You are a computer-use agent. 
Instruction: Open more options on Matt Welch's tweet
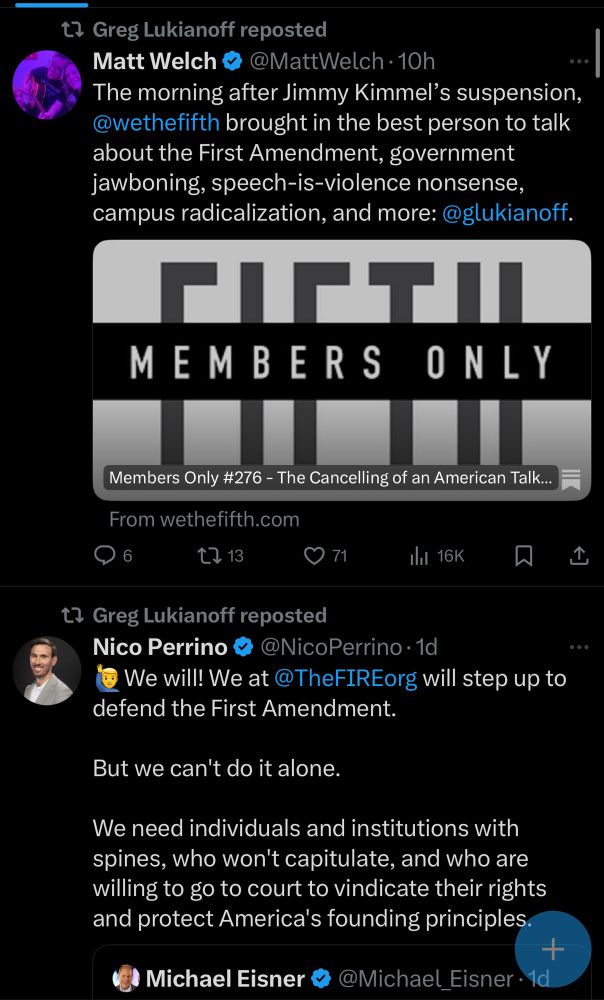578,60
